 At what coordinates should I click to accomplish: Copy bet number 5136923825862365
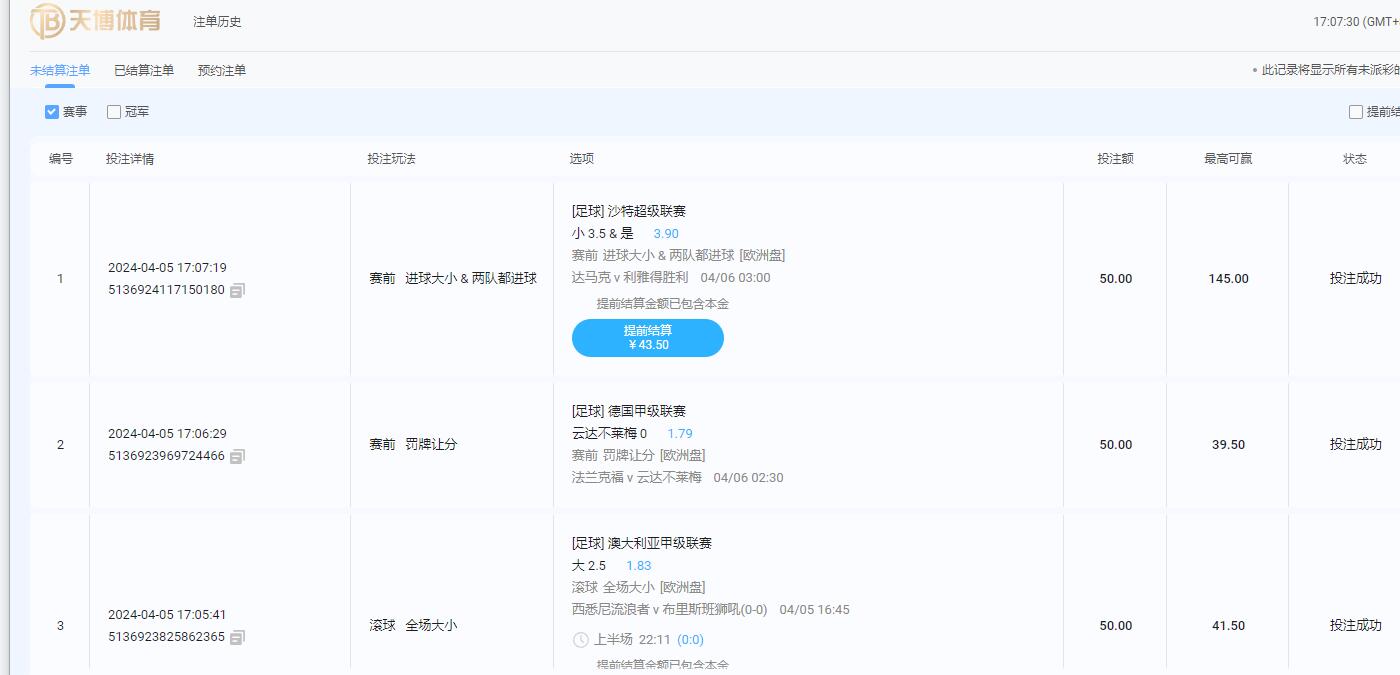tap(237, 637)
